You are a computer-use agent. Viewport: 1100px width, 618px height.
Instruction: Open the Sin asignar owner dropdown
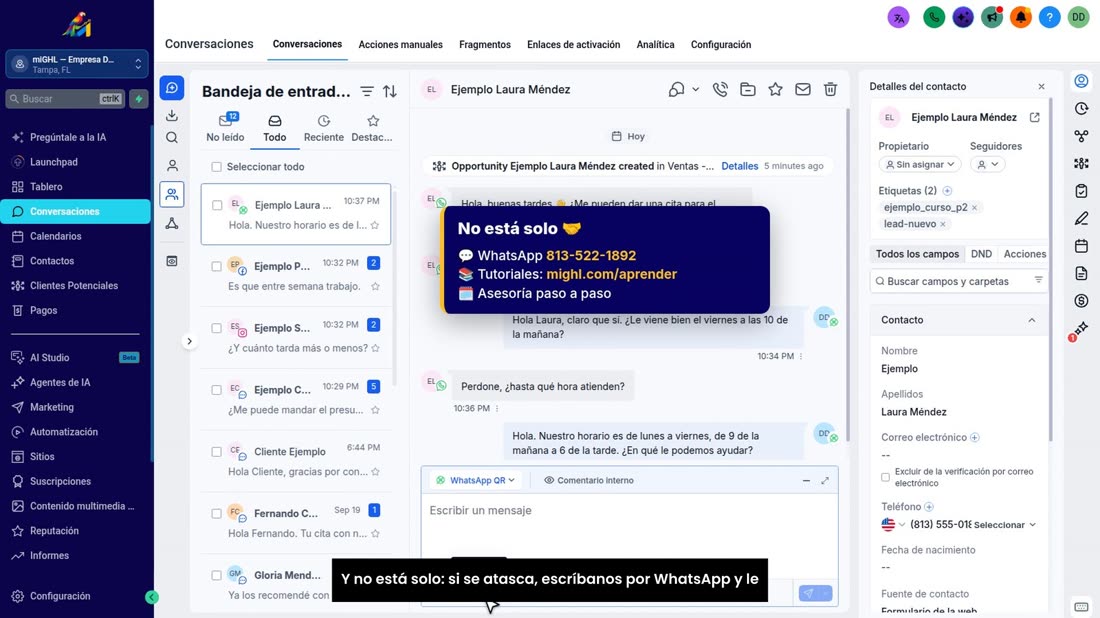click(920, 164)
